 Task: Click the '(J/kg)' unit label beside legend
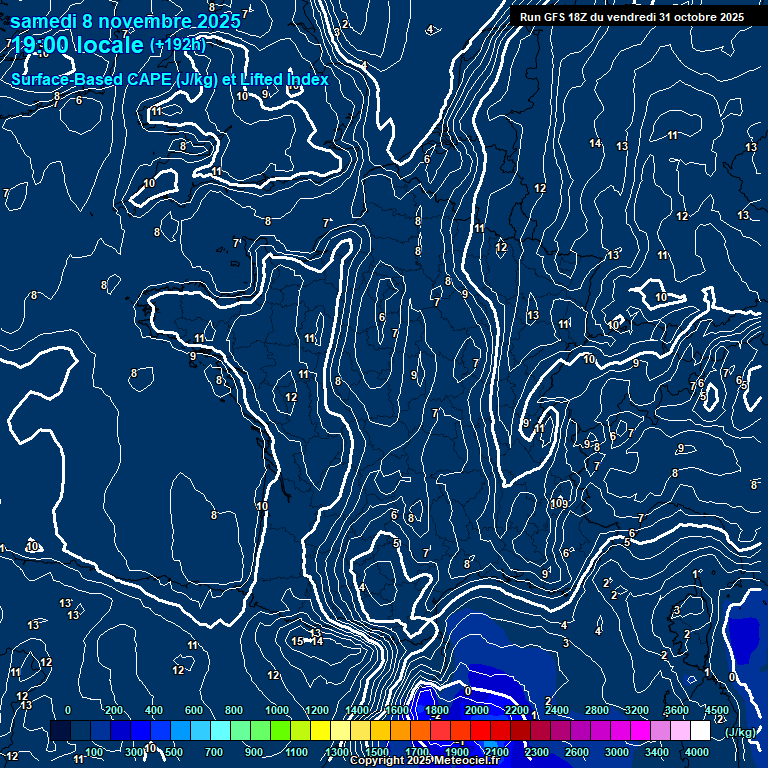click(740, 732)
